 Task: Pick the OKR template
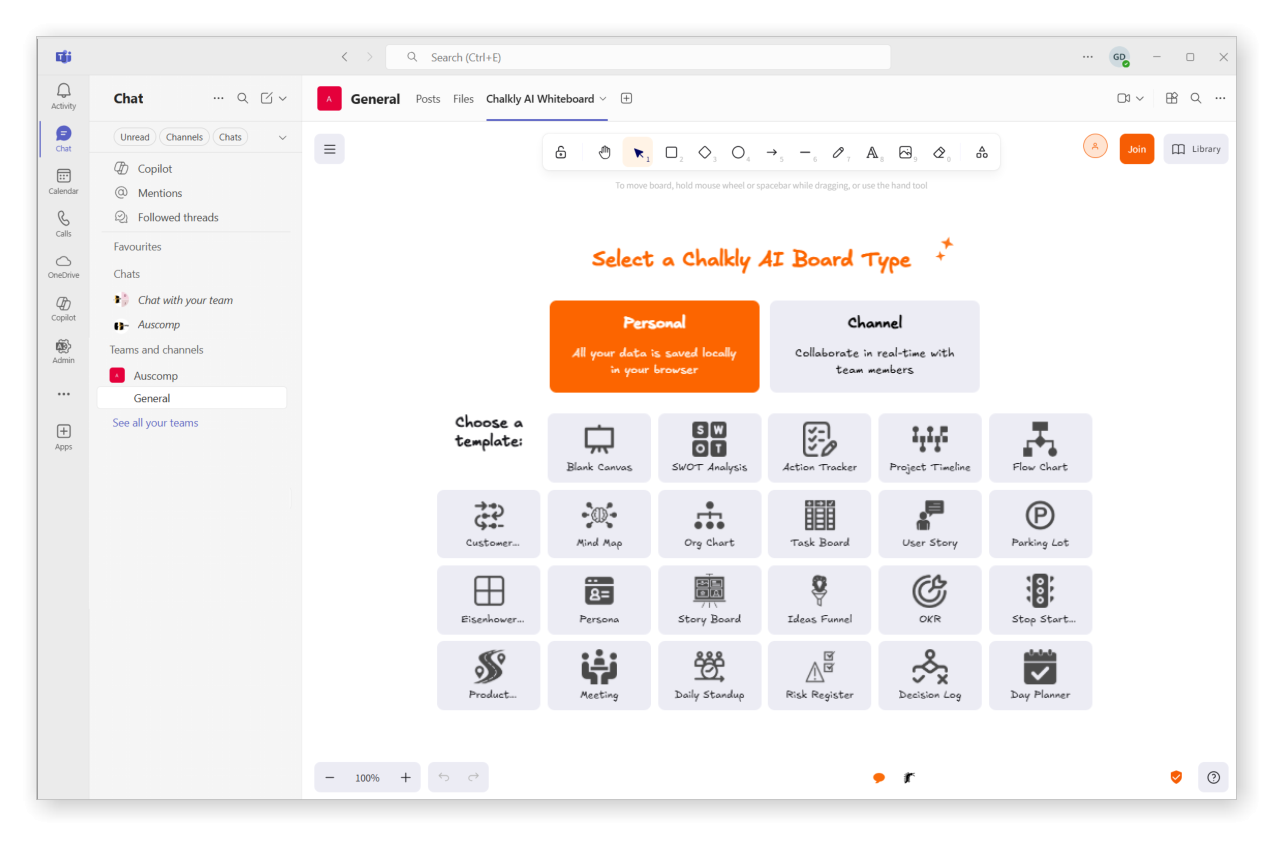tap(930, 600)
